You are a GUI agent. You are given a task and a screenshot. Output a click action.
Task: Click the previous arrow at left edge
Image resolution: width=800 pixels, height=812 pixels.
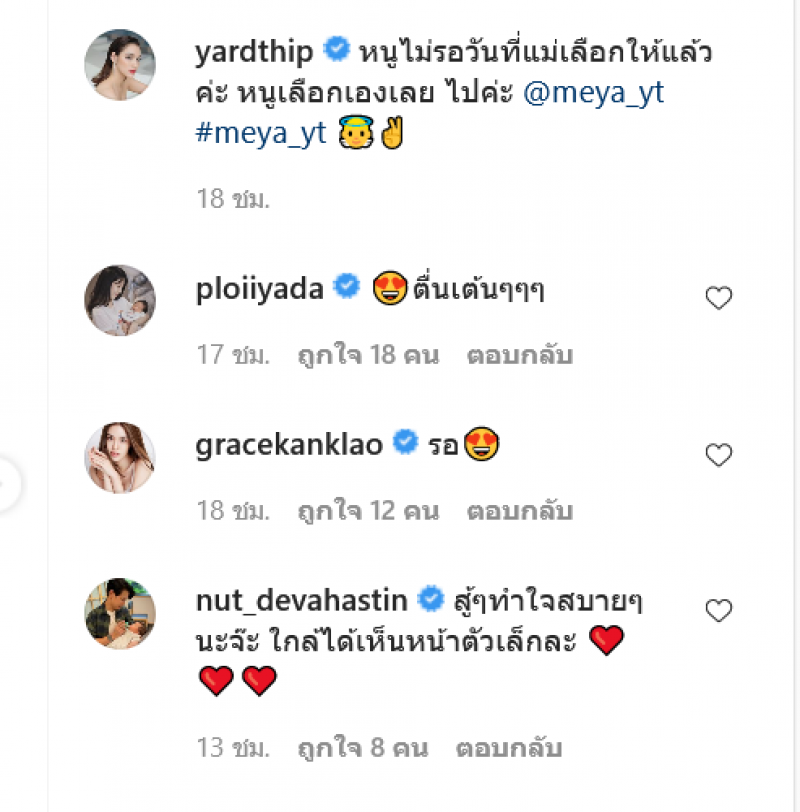[x=6, y=483]
